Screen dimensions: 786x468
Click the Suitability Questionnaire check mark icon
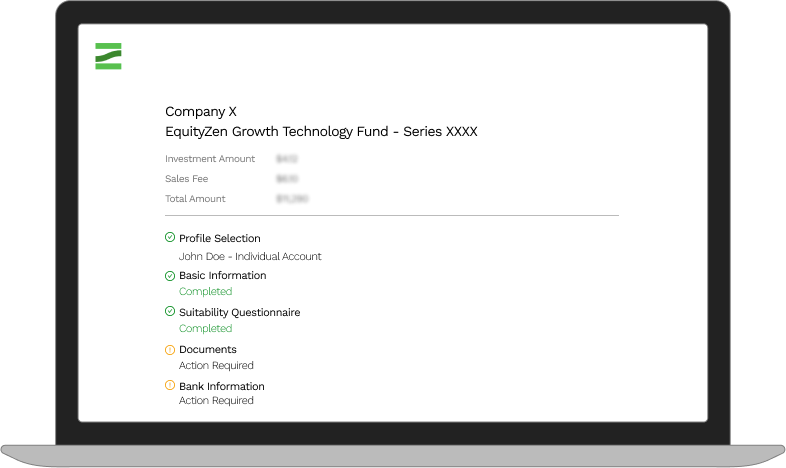(170, 312)
